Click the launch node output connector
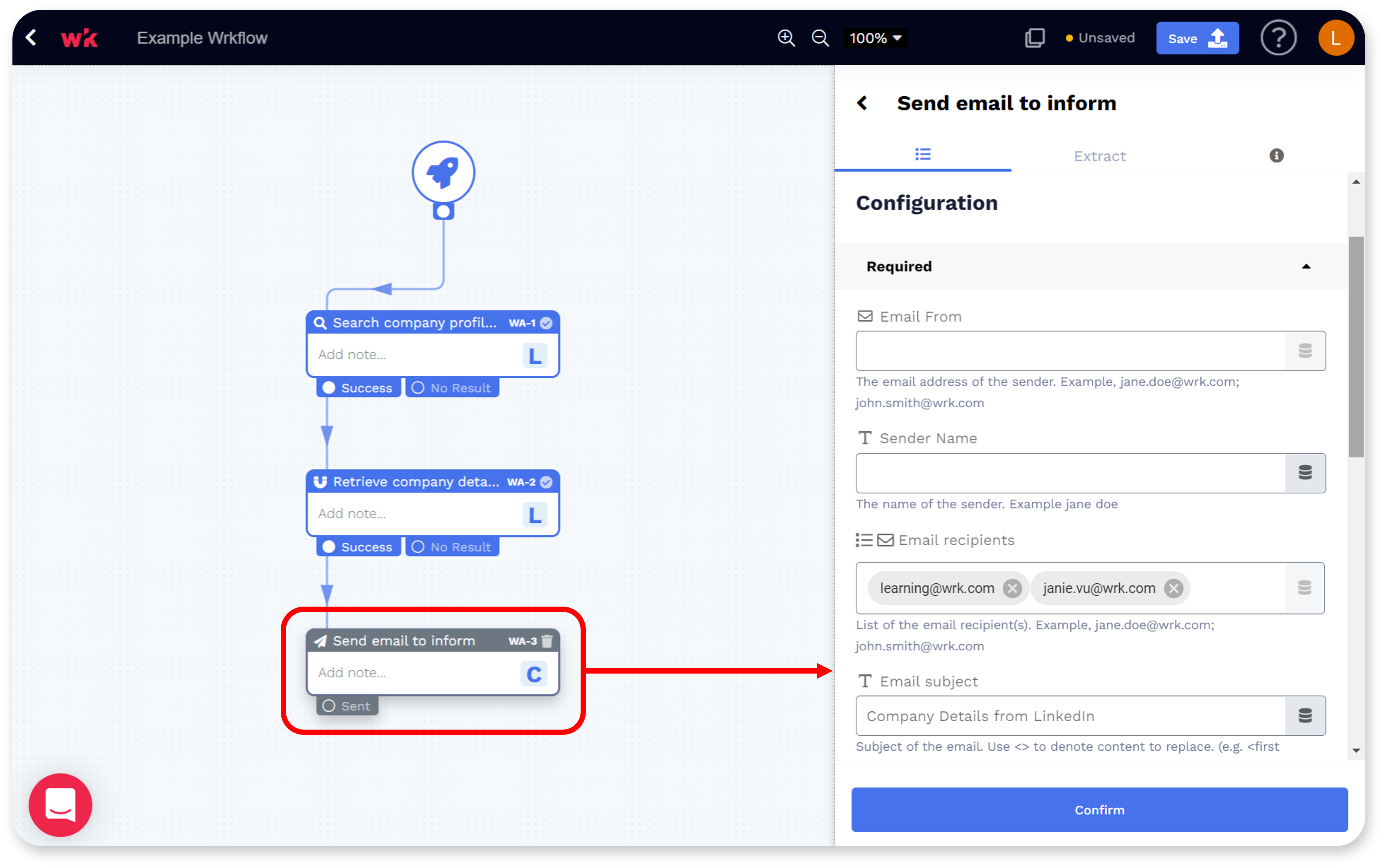This screenshot has height=868, width=1384. (x=443, y=211)
